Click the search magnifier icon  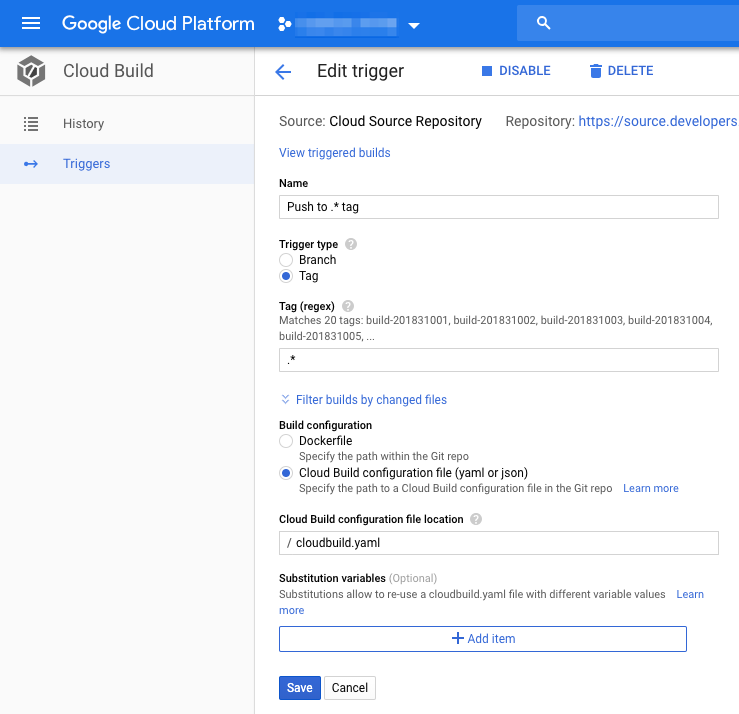tap(543, 23)
